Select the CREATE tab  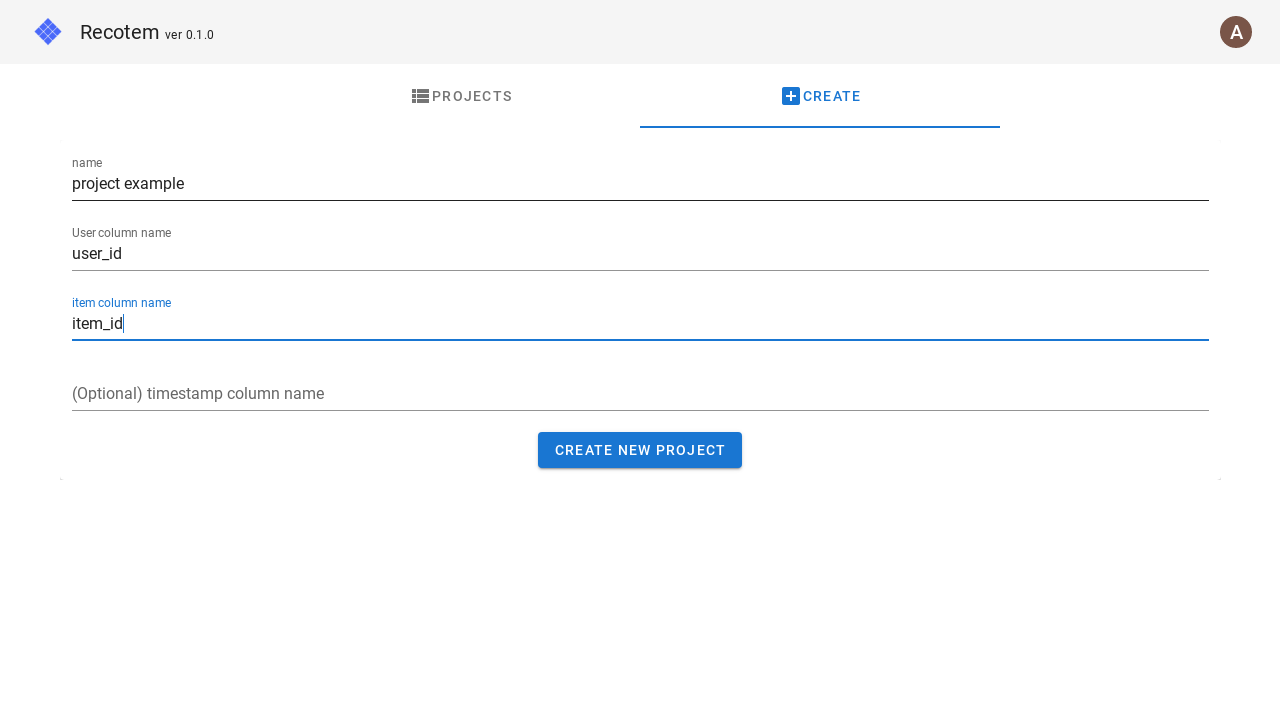(820, 96)
